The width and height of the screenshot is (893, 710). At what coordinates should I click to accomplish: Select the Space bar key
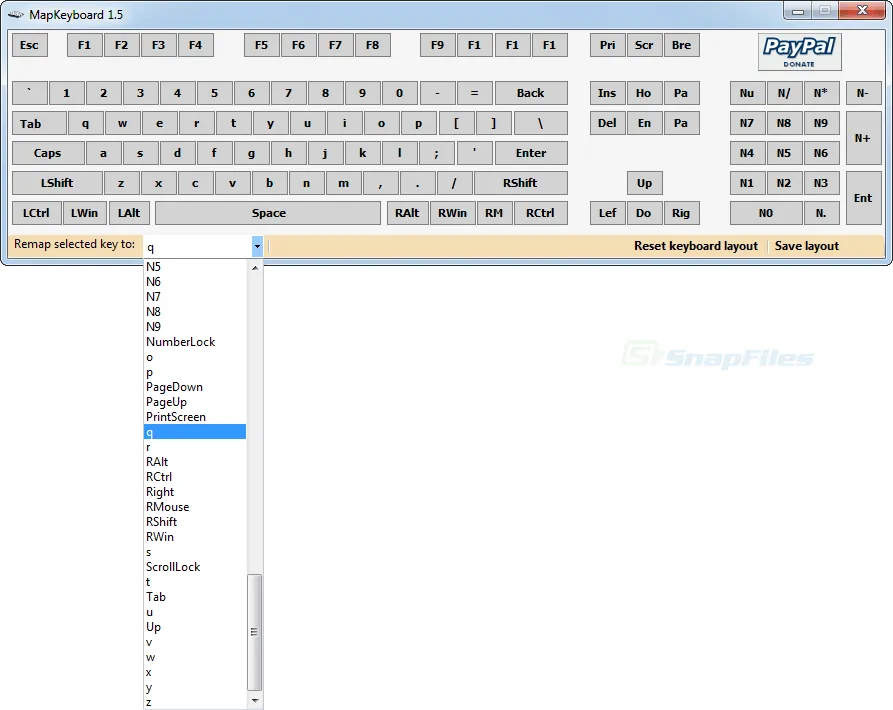pyautogui.click(x=268, y=213)
